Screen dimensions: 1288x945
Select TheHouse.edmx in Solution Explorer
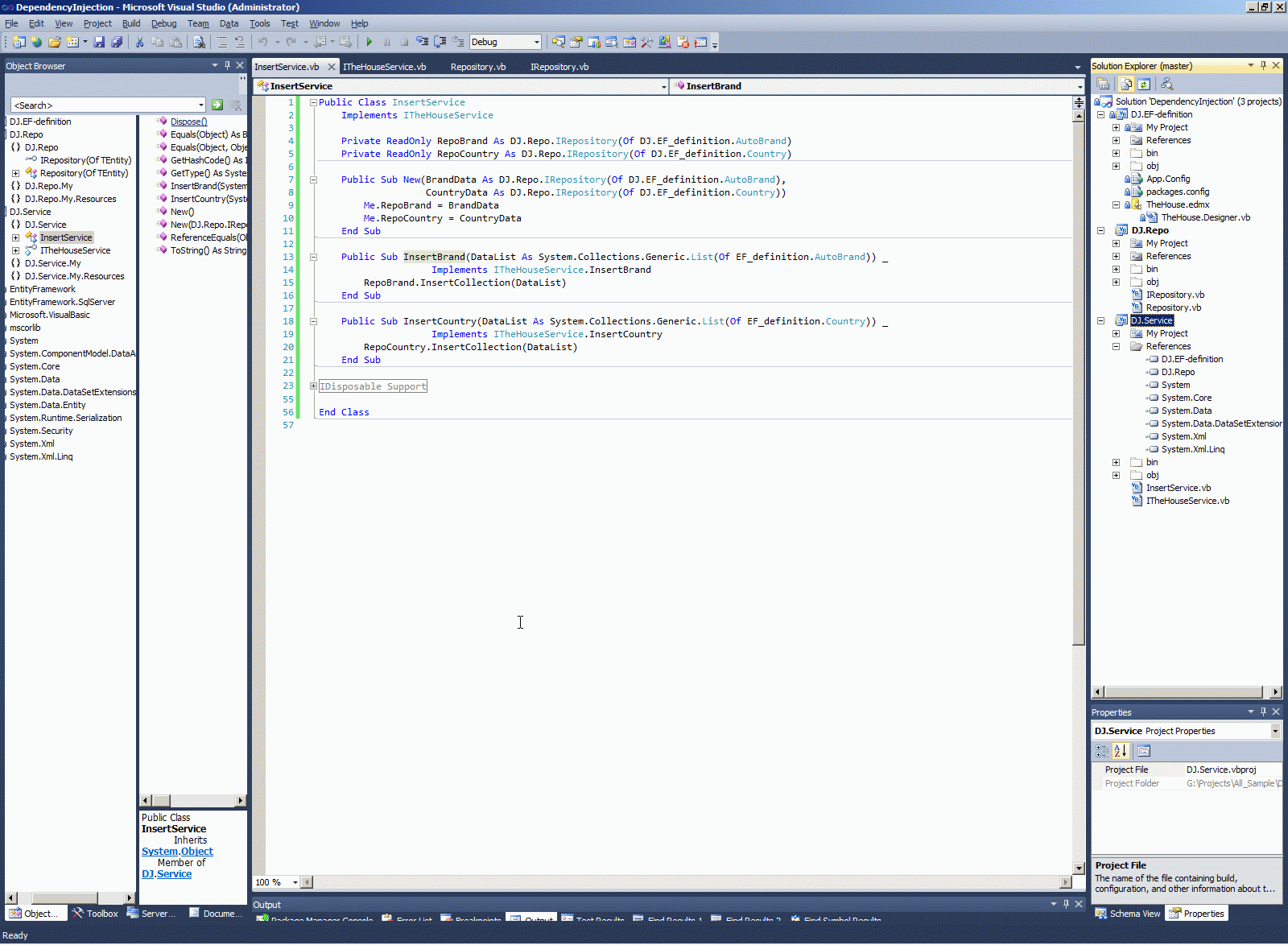tap(1178, 204)
